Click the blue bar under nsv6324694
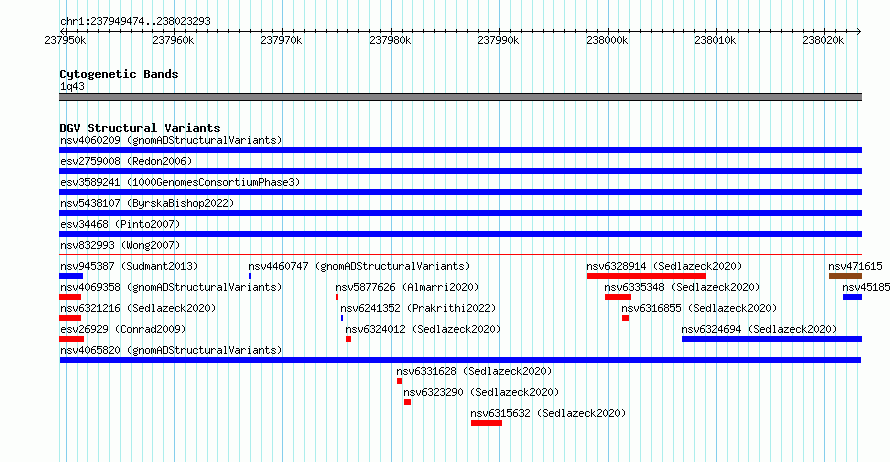Viewport: 890px width, 462px height. (772, 339)
